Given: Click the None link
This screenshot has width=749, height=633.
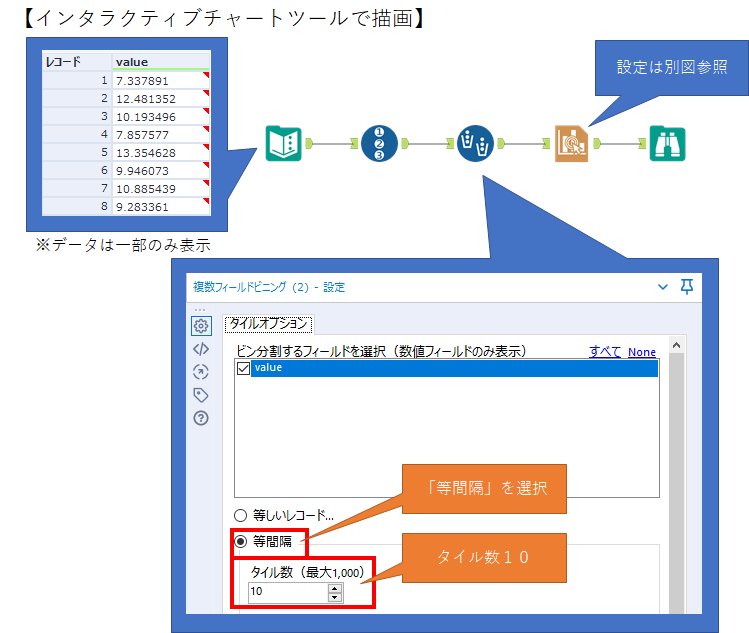Looking at the screenshot, I should click(x=642, y=352).
